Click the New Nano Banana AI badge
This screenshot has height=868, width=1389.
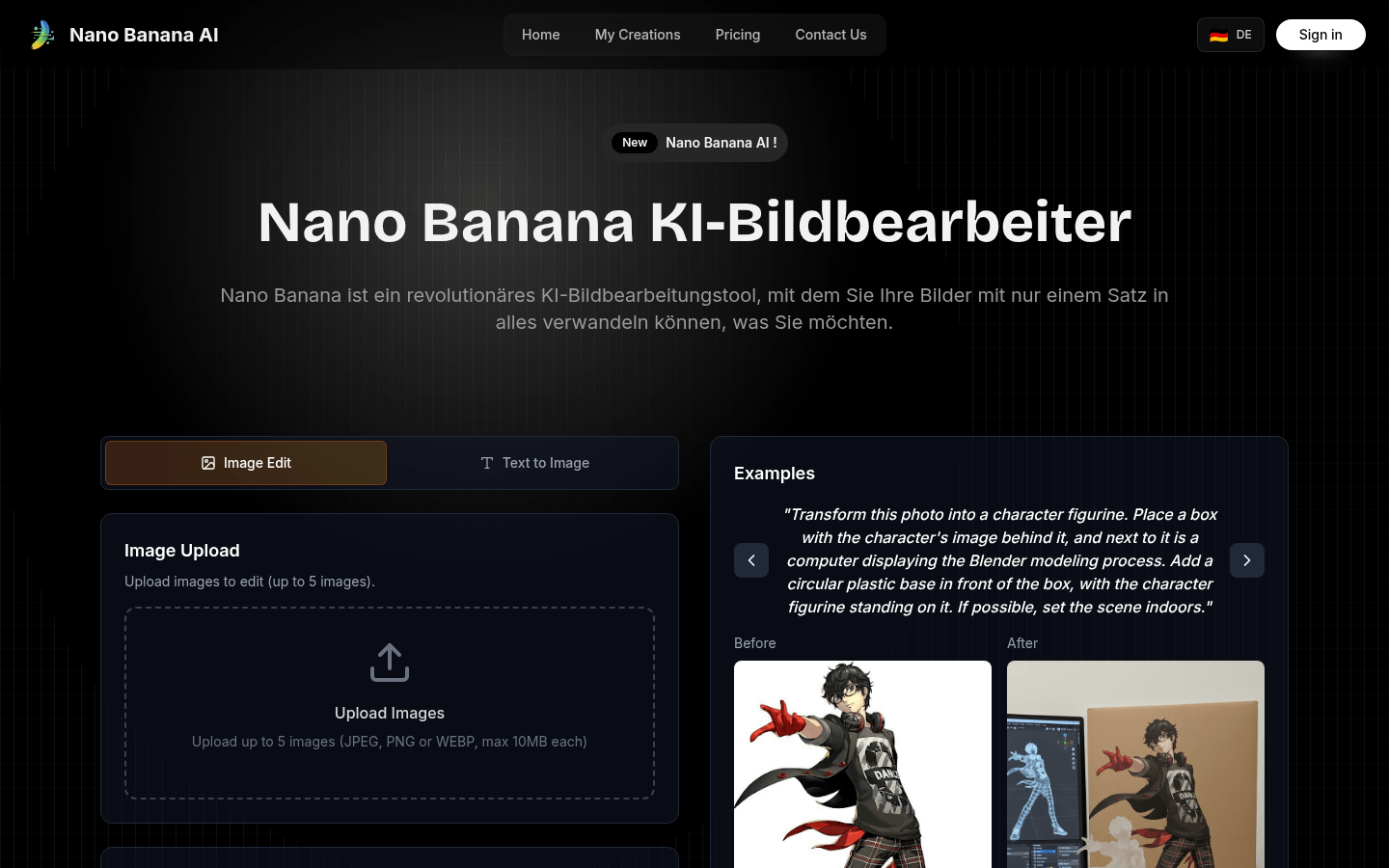click(694, 143)
